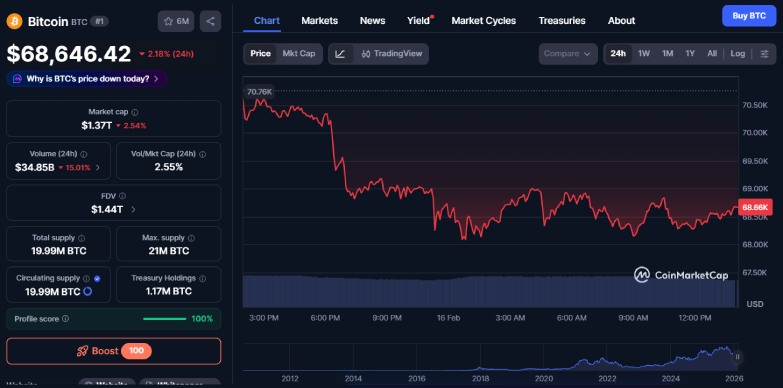Screen dimensions: 783x388
Task: Click Profile score info icon
Action: (65, 319)
